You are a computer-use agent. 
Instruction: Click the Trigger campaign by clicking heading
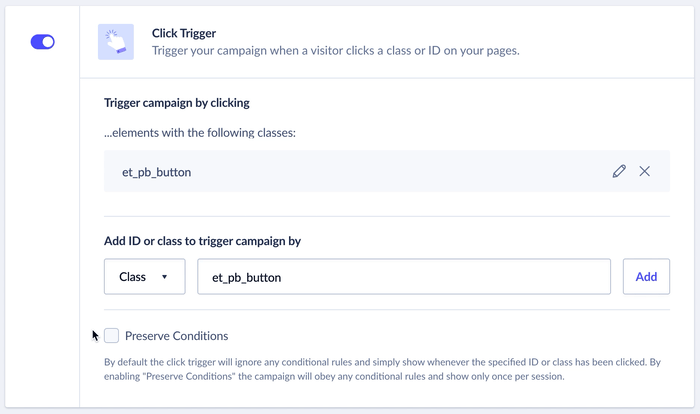[177, 102]
